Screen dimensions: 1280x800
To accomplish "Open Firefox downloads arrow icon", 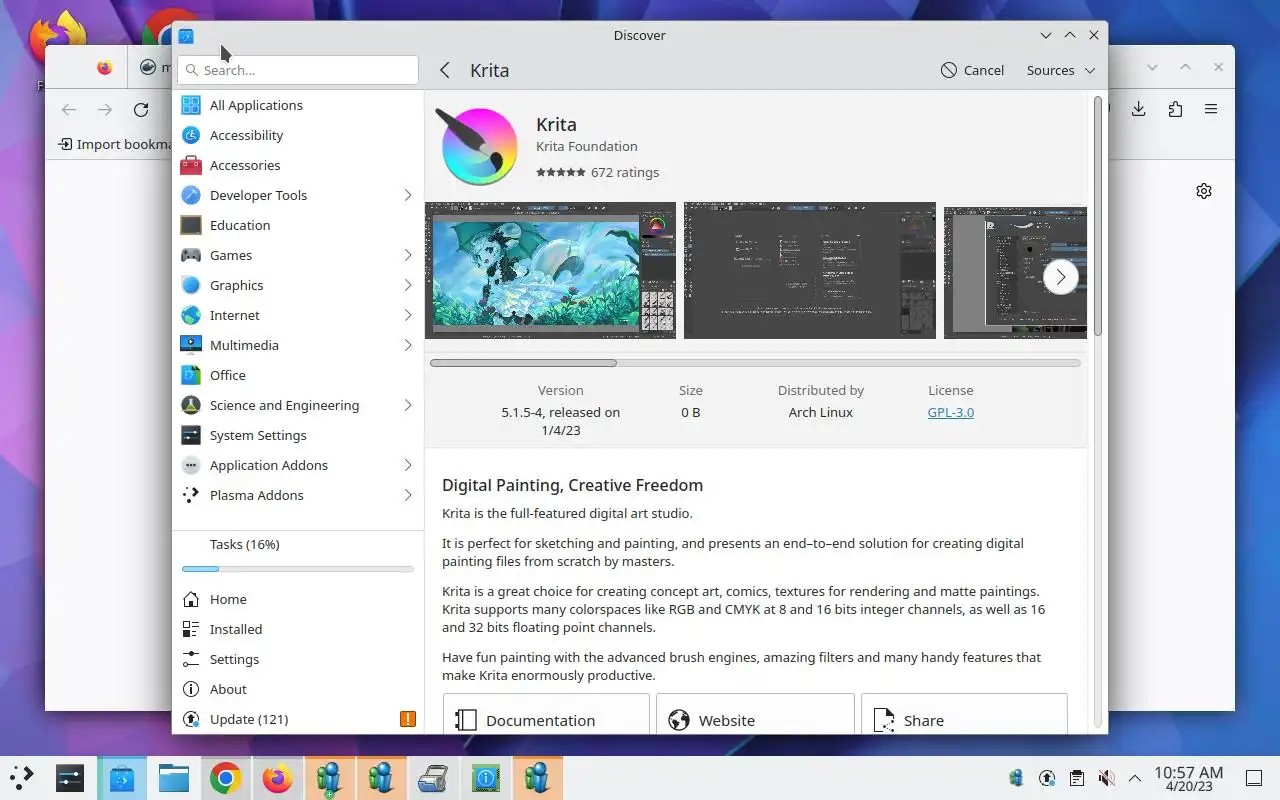I will pyautogui.click(x=1138, y=109).
